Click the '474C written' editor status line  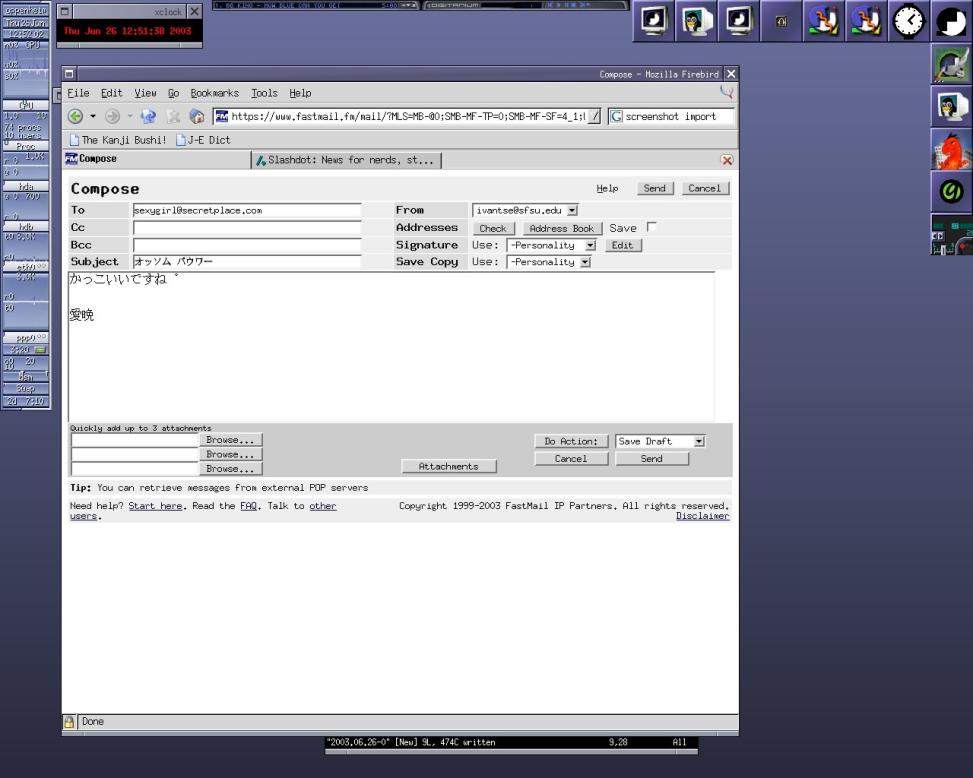pos(511,742)
